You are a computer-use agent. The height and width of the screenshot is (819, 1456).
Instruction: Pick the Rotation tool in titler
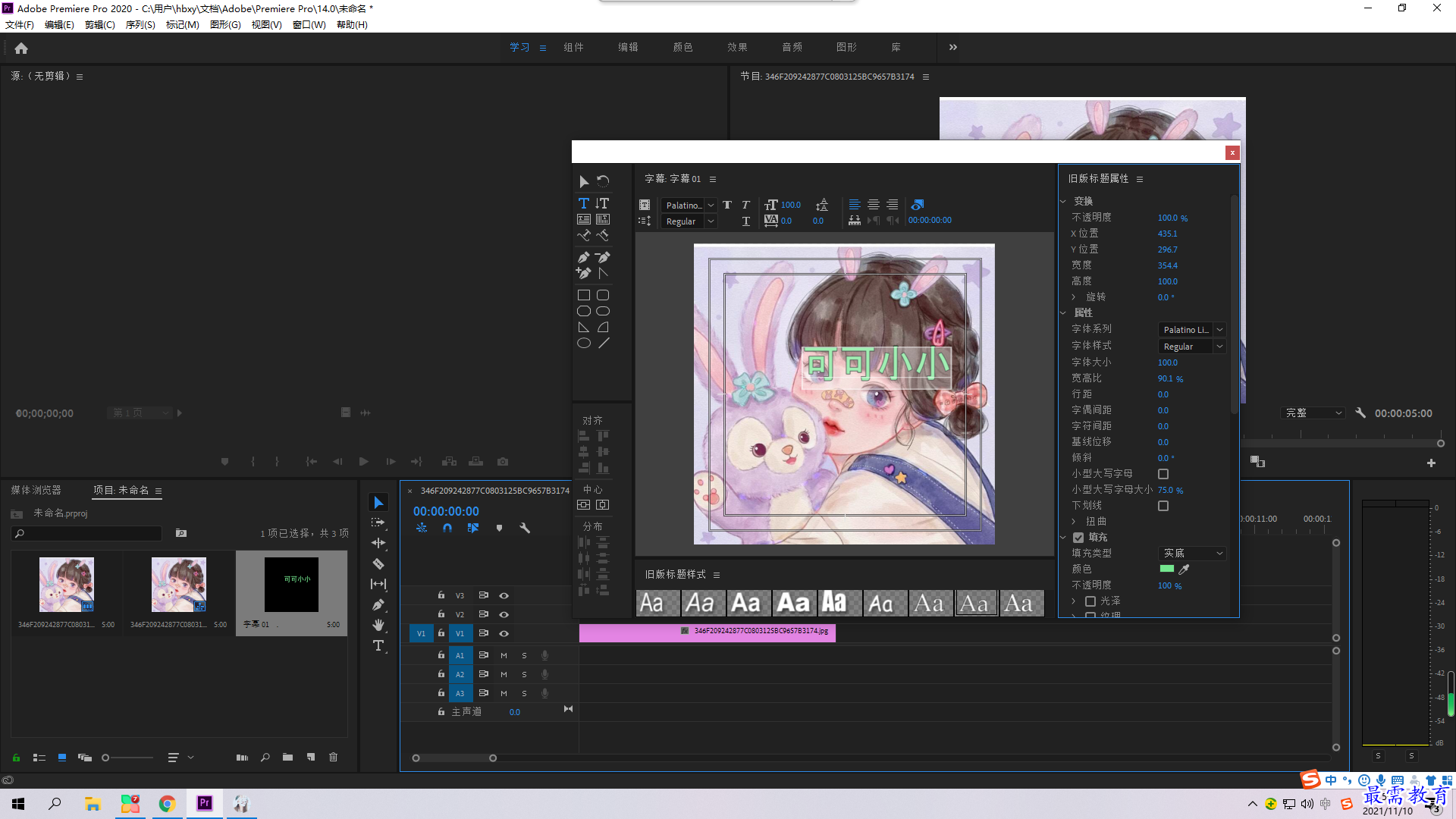[603, 181]
